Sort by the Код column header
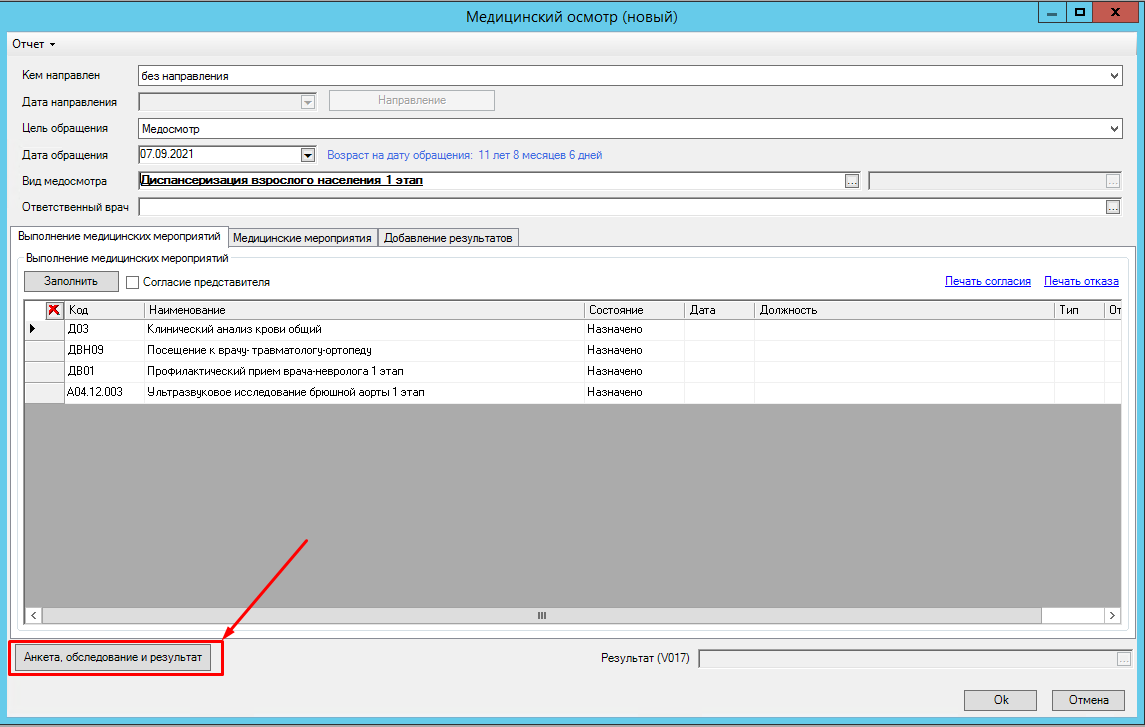Viewport: 1145px width, 727px height. coord(104,310)
